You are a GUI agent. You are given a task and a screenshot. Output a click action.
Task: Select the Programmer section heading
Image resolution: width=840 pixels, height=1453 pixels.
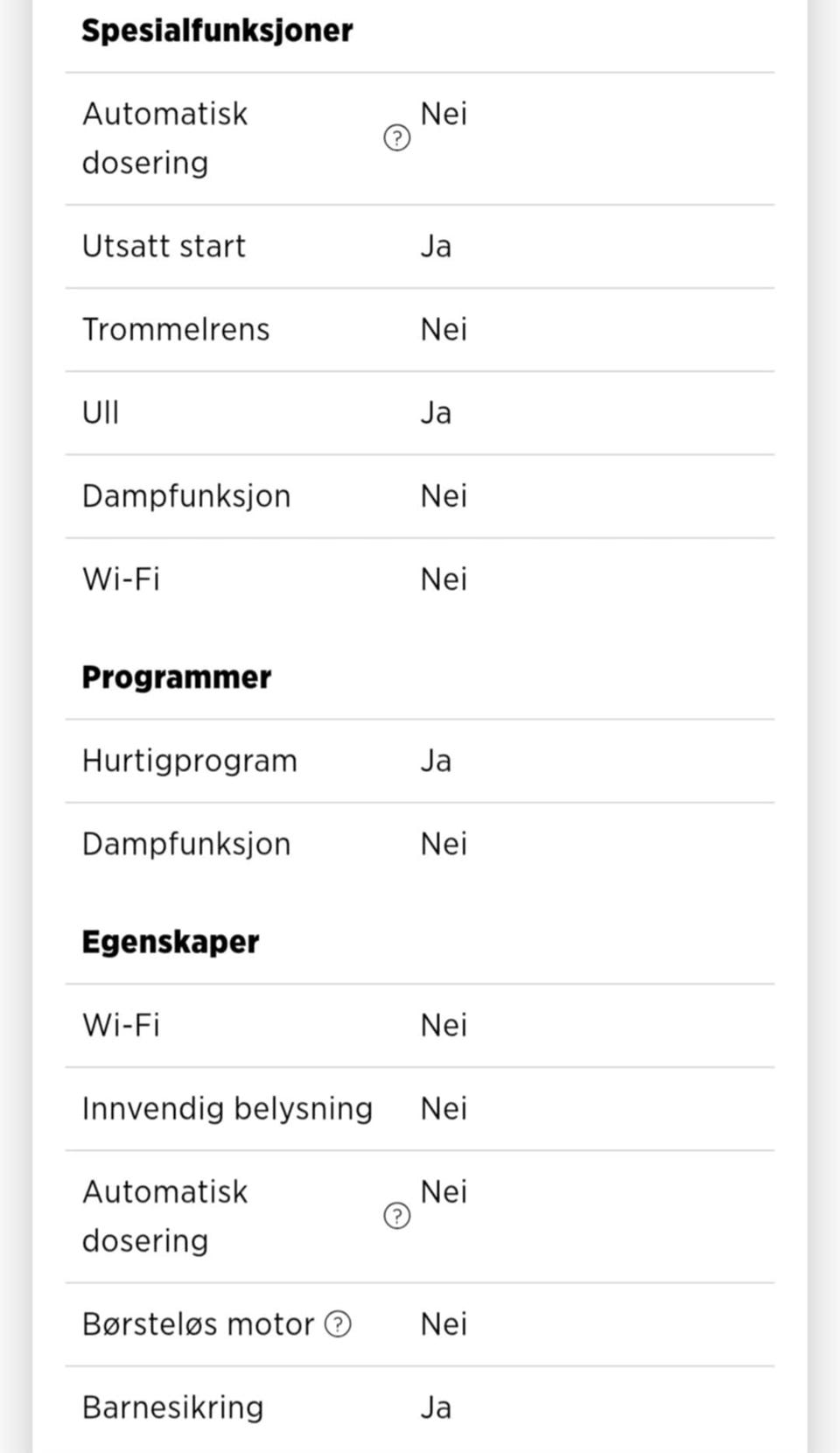[177, 677]
